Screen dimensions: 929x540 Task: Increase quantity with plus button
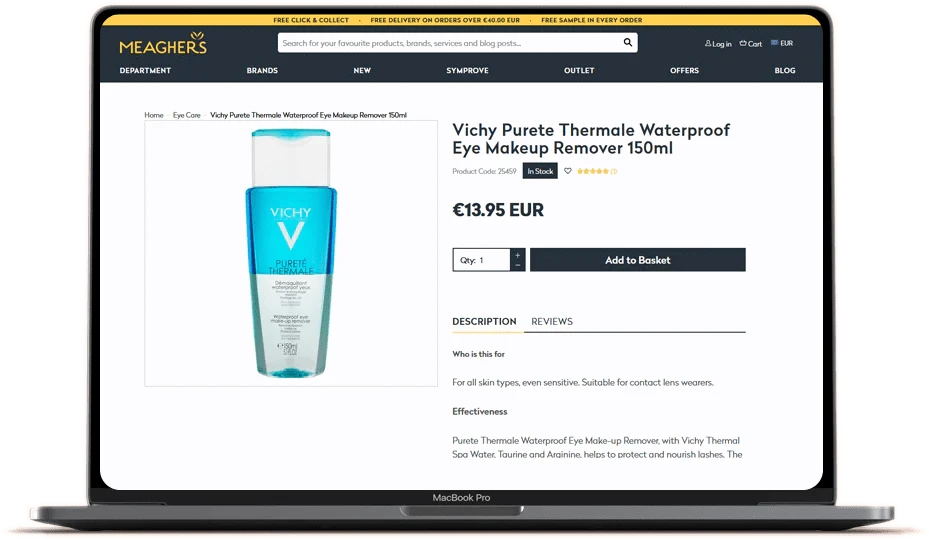(x=517, y=255)
